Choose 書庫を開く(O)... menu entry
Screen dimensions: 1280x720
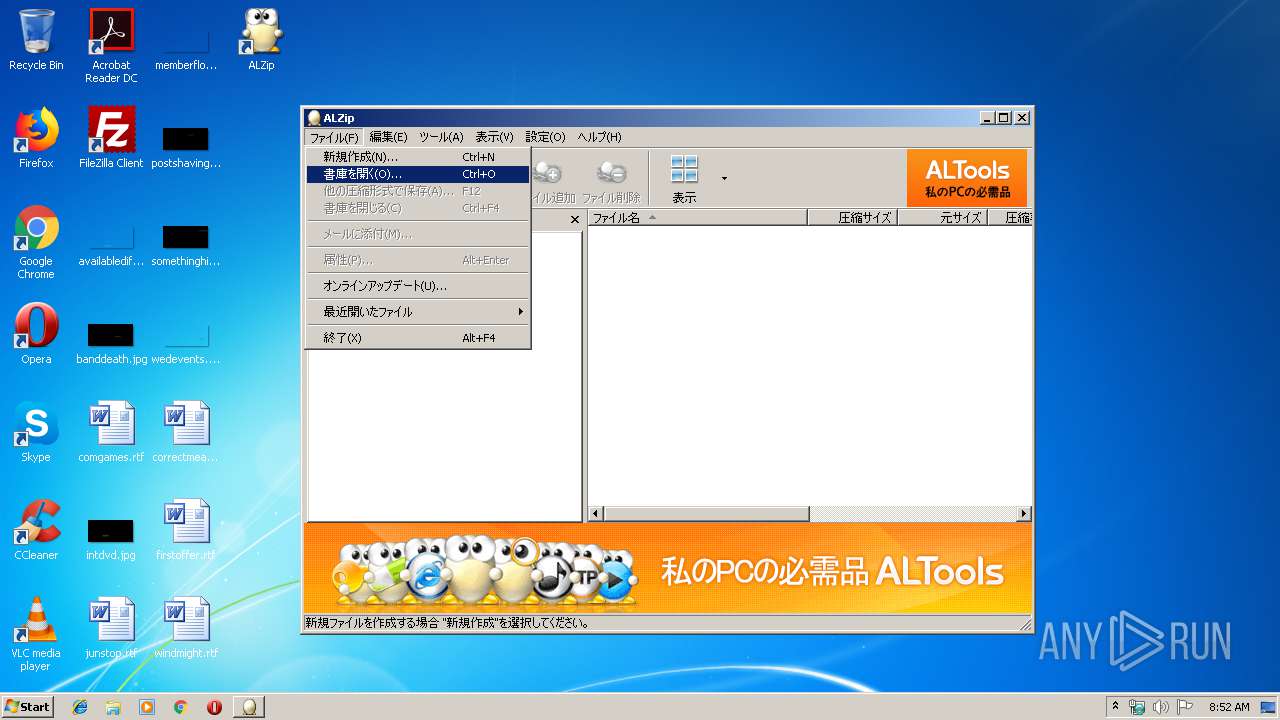click(418, 174)
